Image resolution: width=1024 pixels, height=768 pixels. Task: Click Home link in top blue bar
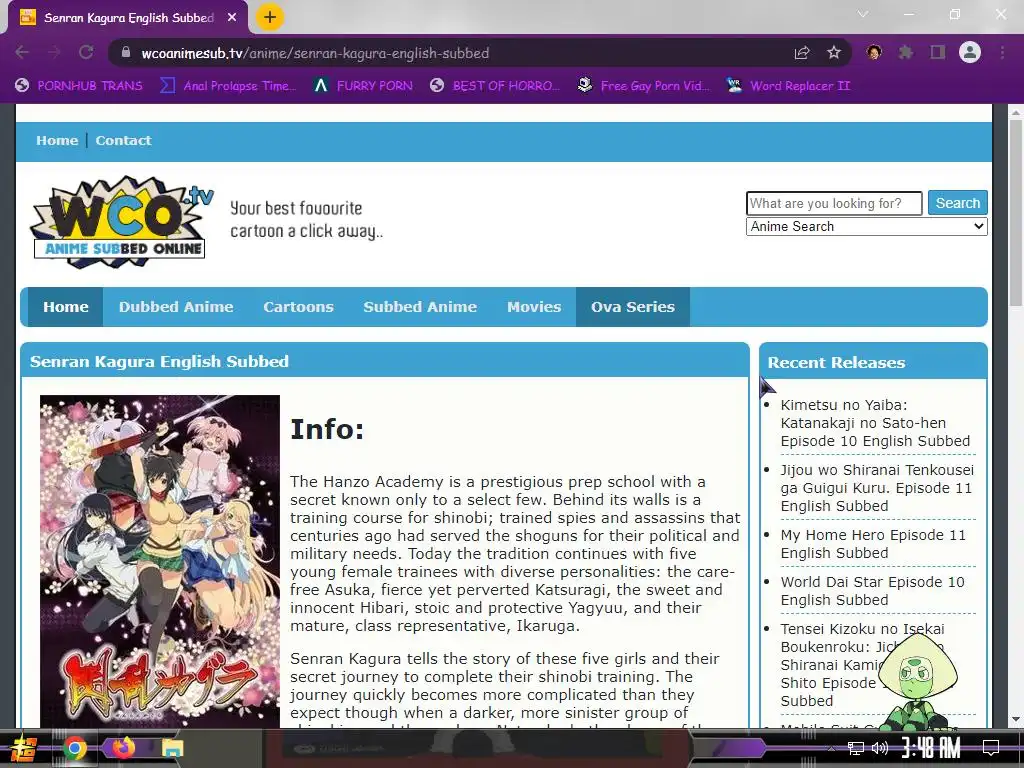coord(57,140)
